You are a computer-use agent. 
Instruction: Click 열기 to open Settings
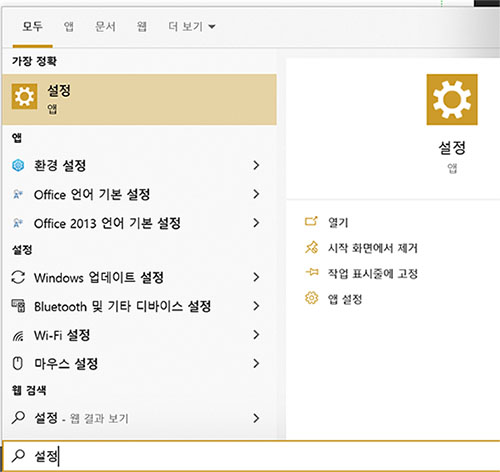pos(338,222)
